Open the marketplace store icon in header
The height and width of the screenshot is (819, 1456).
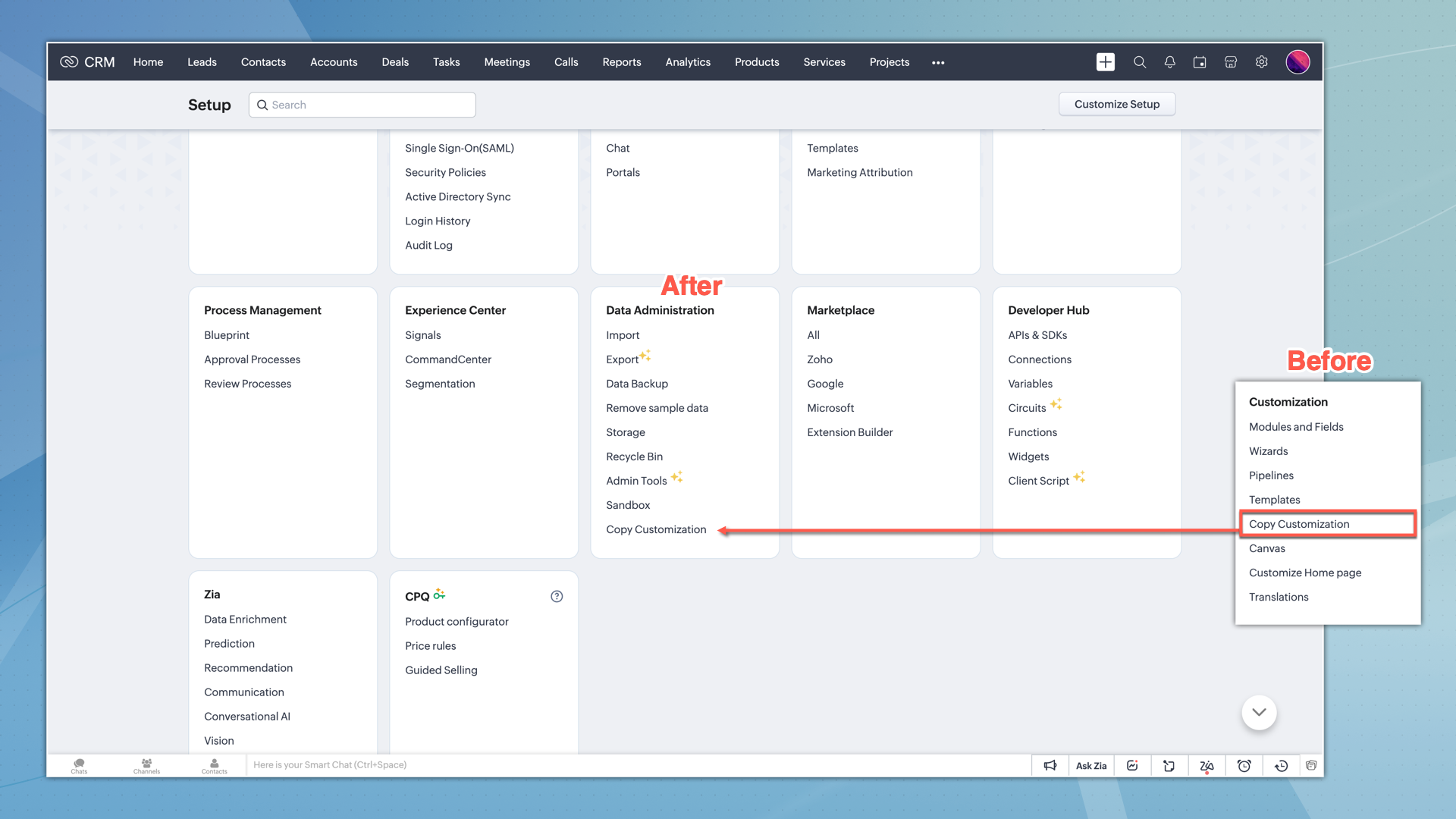click(x=1231, y=62)
